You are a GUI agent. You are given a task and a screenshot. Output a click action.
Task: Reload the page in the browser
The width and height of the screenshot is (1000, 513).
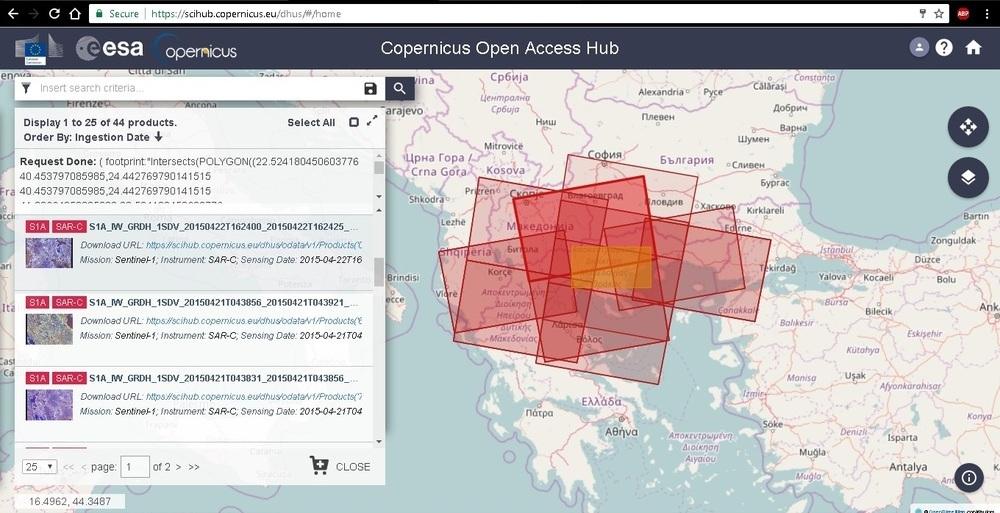(54, 13)
